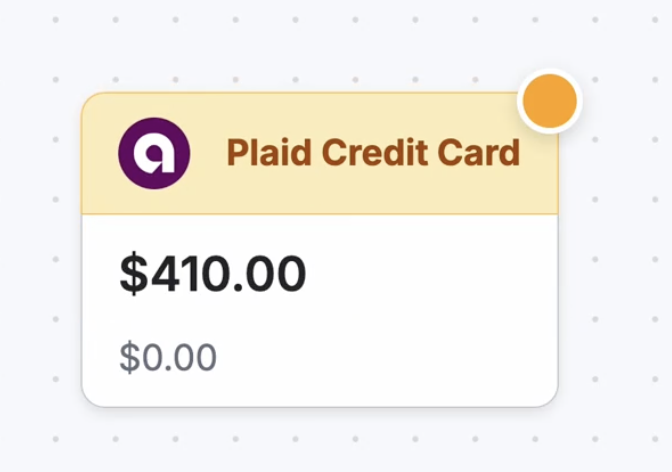Click the purple Ally bank logo
Screen dimensions: 672x472
154,153
